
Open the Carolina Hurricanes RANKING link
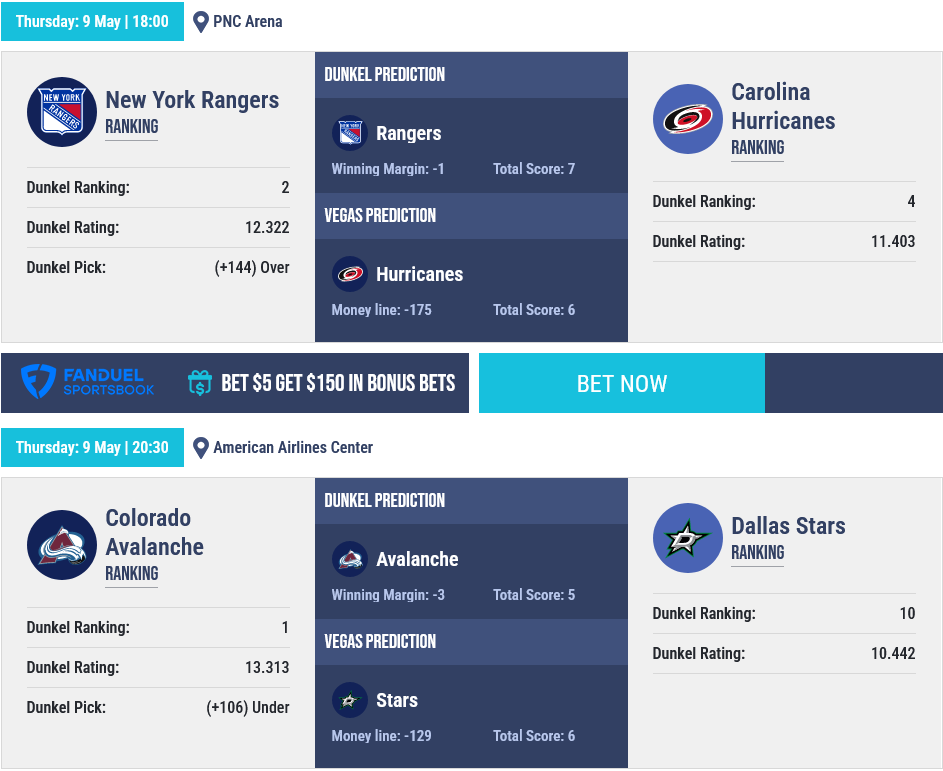(758, 148)
